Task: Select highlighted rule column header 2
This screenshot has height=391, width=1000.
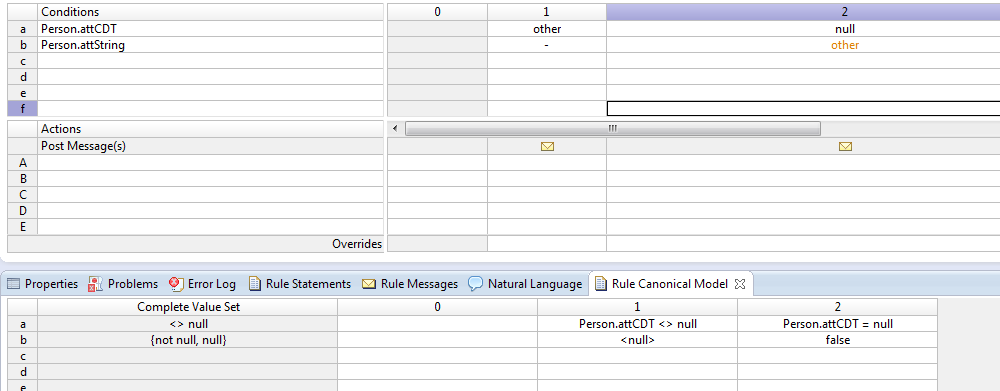Action: click(804, 12)
